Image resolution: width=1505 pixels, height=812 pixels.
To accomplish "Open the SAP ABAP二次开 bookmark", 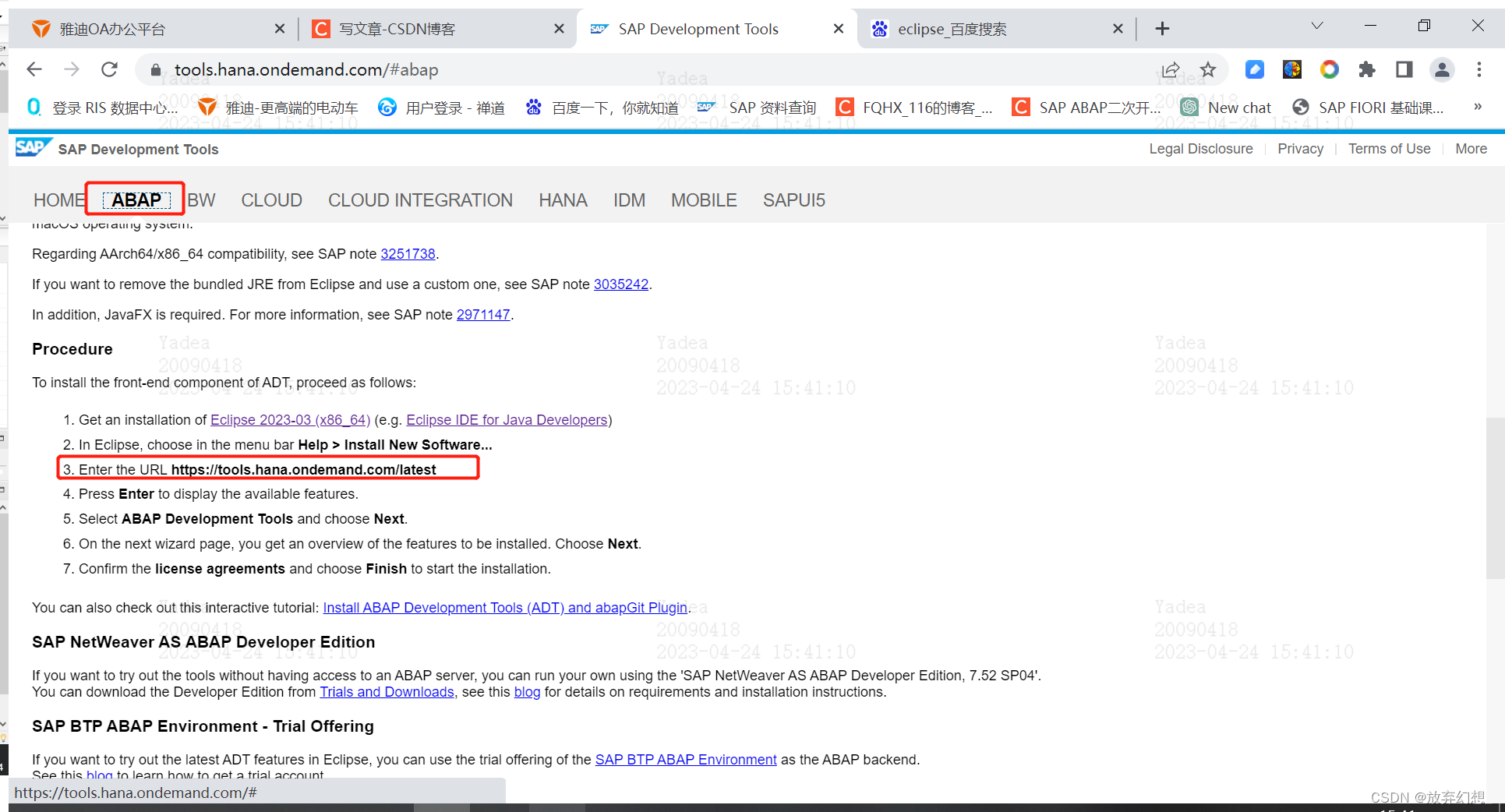I will click(x=1086, y=108).
